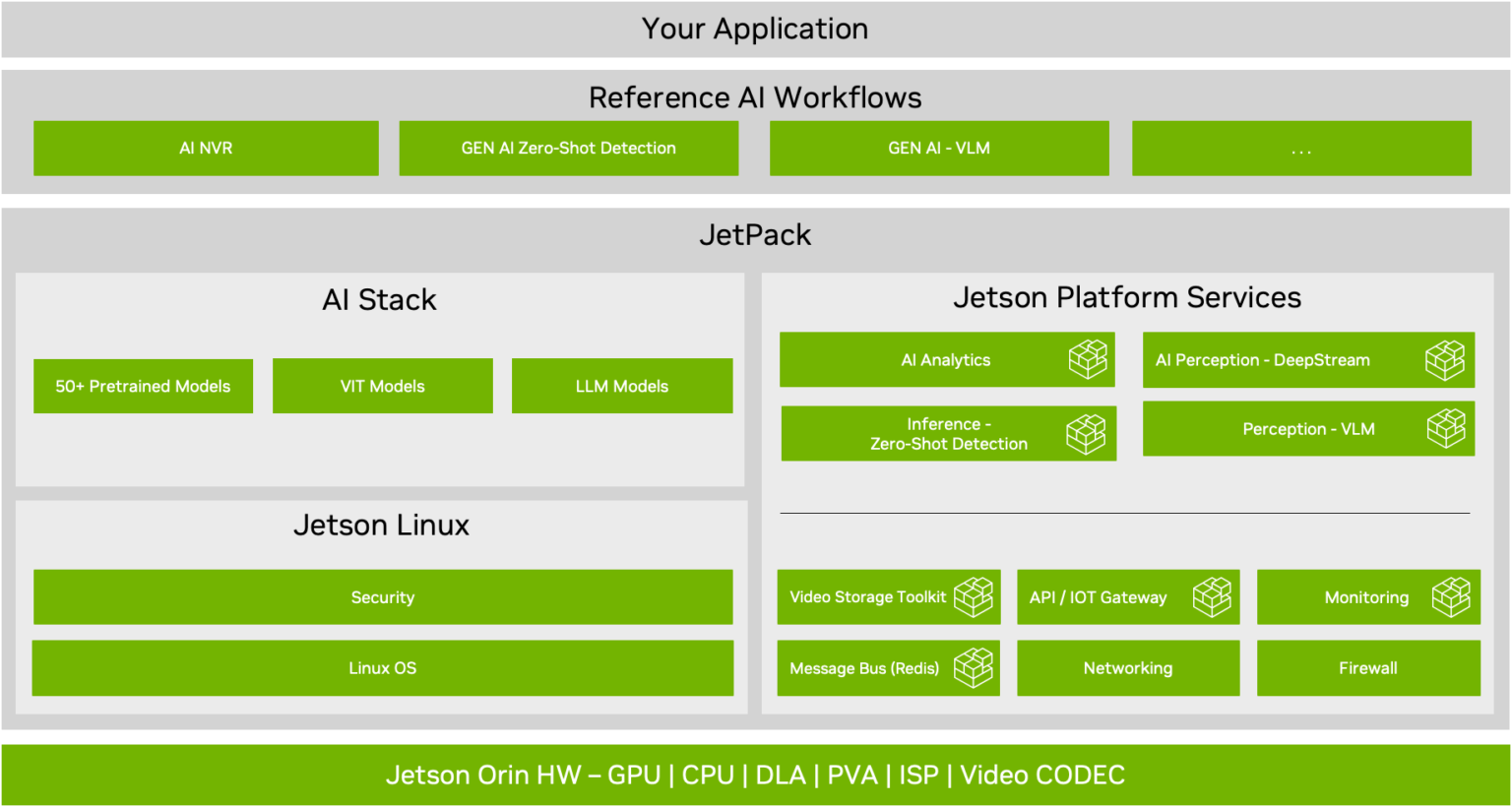Click the Networking service block
Image resolution: width=1512 pixels, height=807 pixels.
coord(1128,668)
